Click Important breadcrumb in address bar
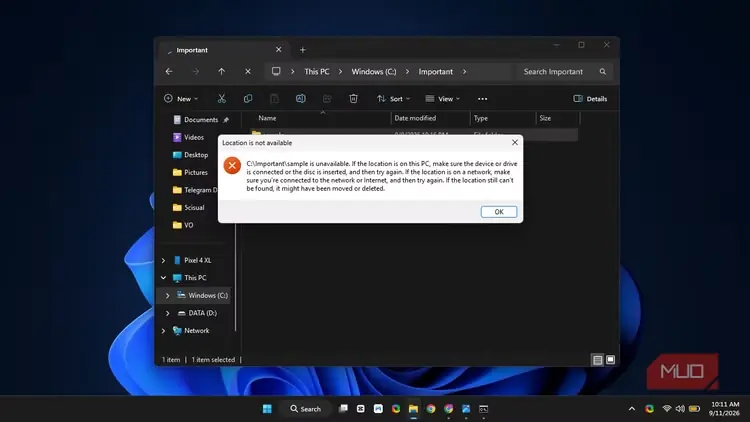The height and width of the screenshot is (422, 750). point(435,71)
